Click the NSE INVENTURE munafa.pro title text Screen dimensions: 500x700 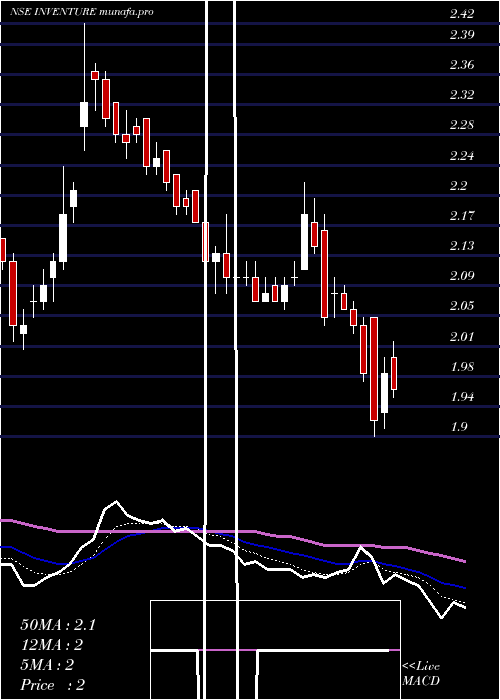click(x=82, y=12)
